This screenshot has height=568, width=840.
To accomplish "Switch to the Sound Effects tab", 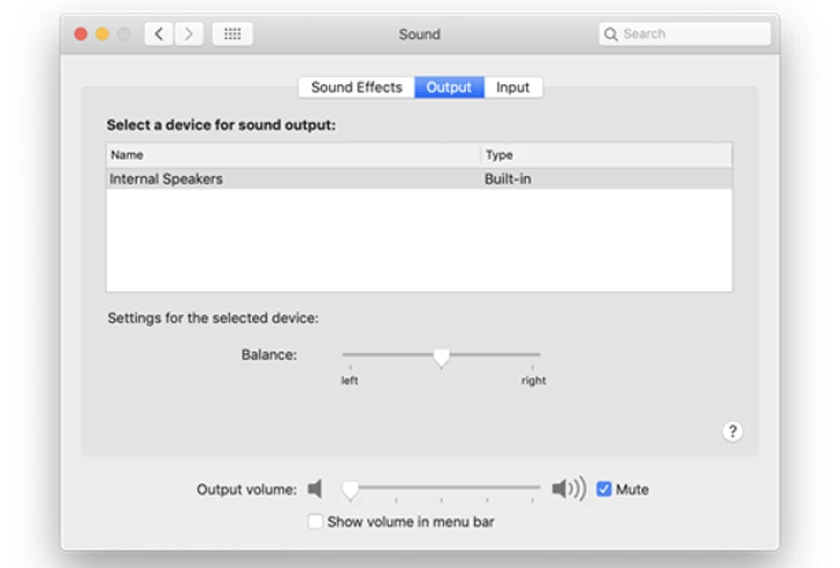I will click(356, 87).
